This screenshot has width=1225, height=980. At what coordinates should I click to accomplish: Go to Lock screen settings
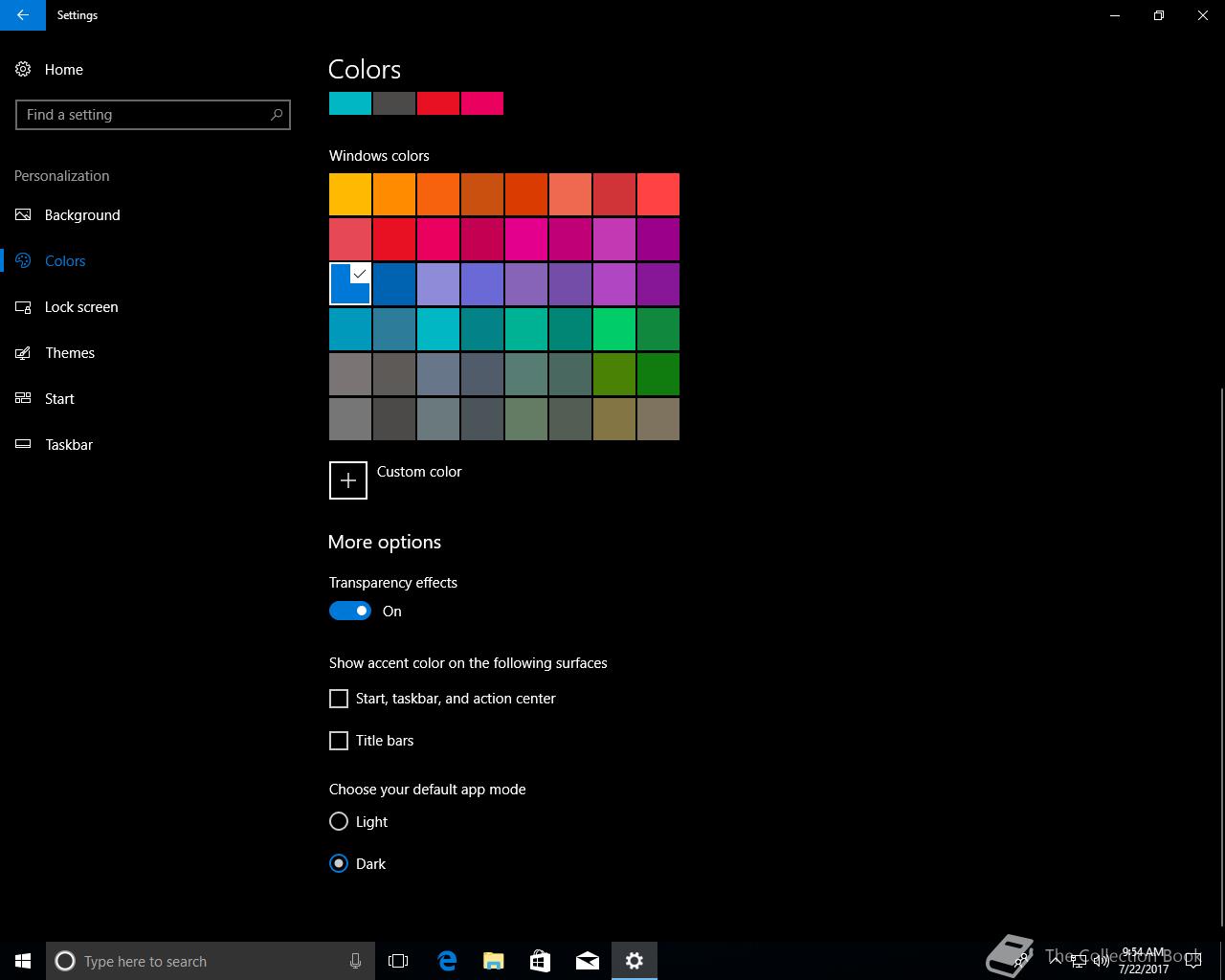coord(81,307)
